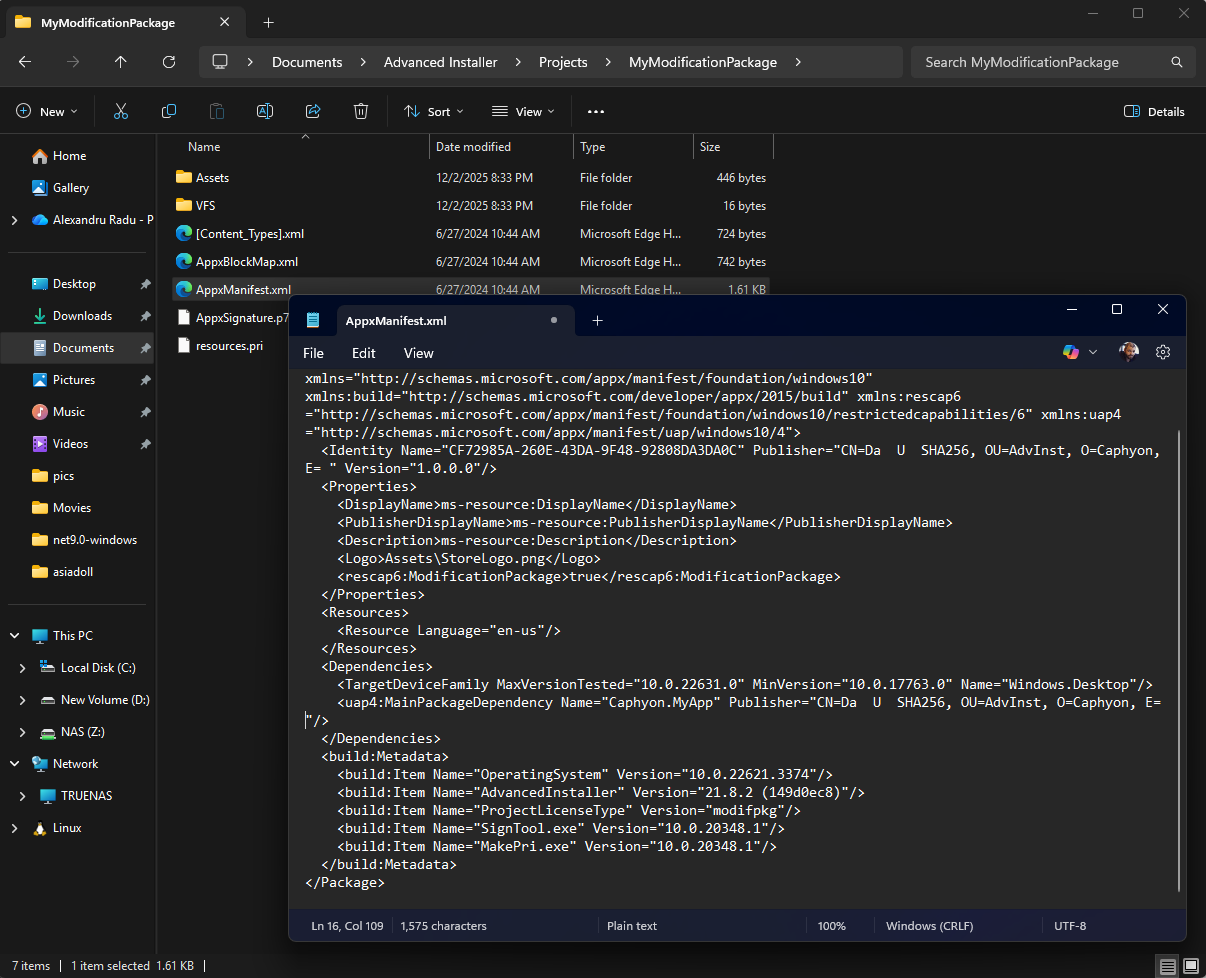Expand This PC in the navigation pane
The width and height of the screenshot is (1206, 978).
(13, 635)
